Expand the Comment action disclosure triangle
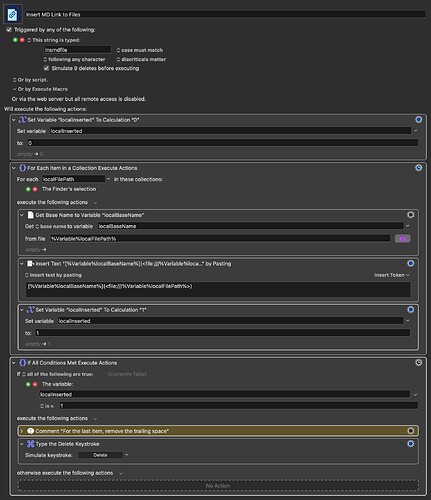Screen dimensions: 431x500 22,431
